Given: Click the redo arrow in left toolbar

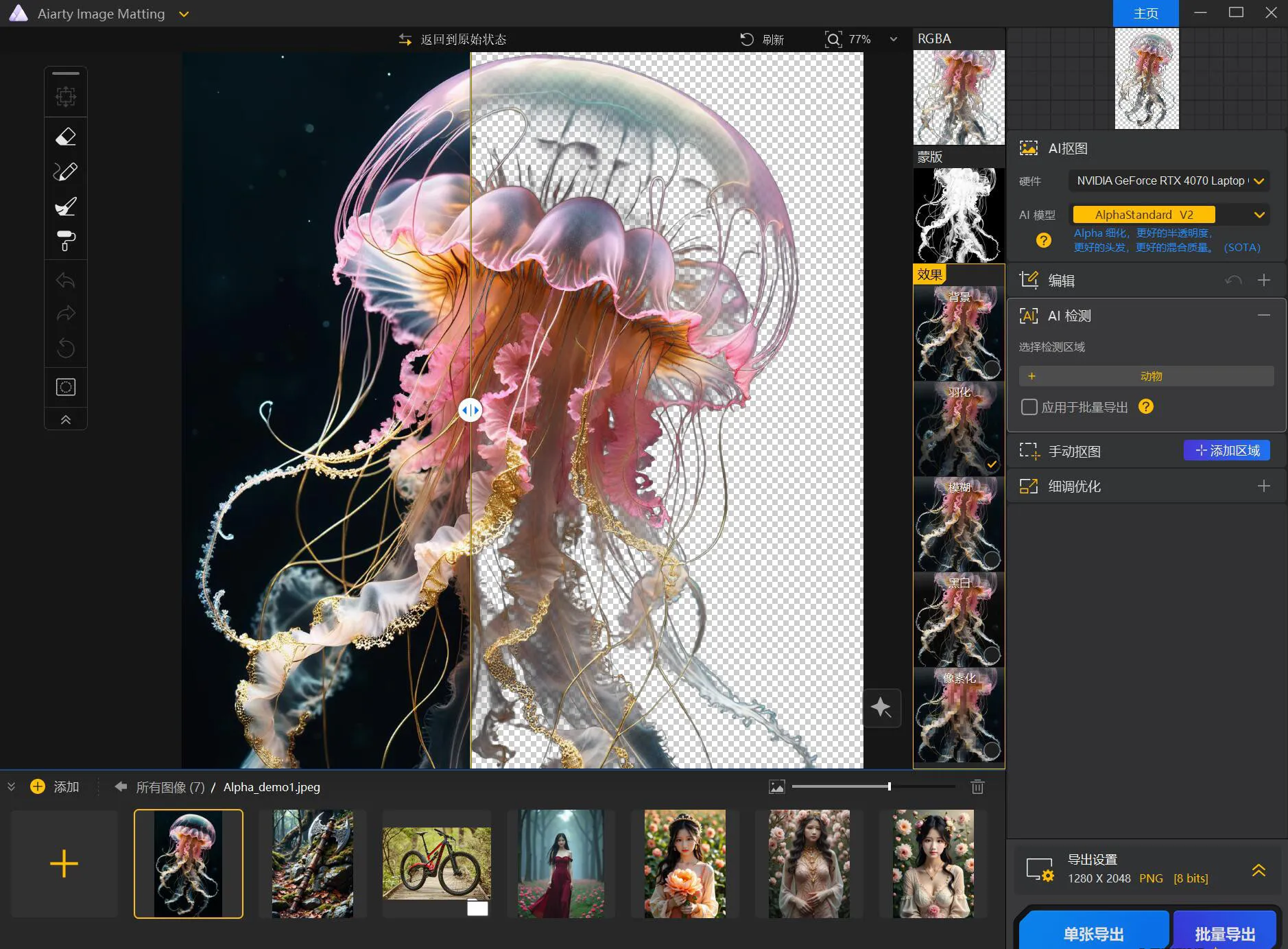Looking at the screenshot, I should 66,314.
